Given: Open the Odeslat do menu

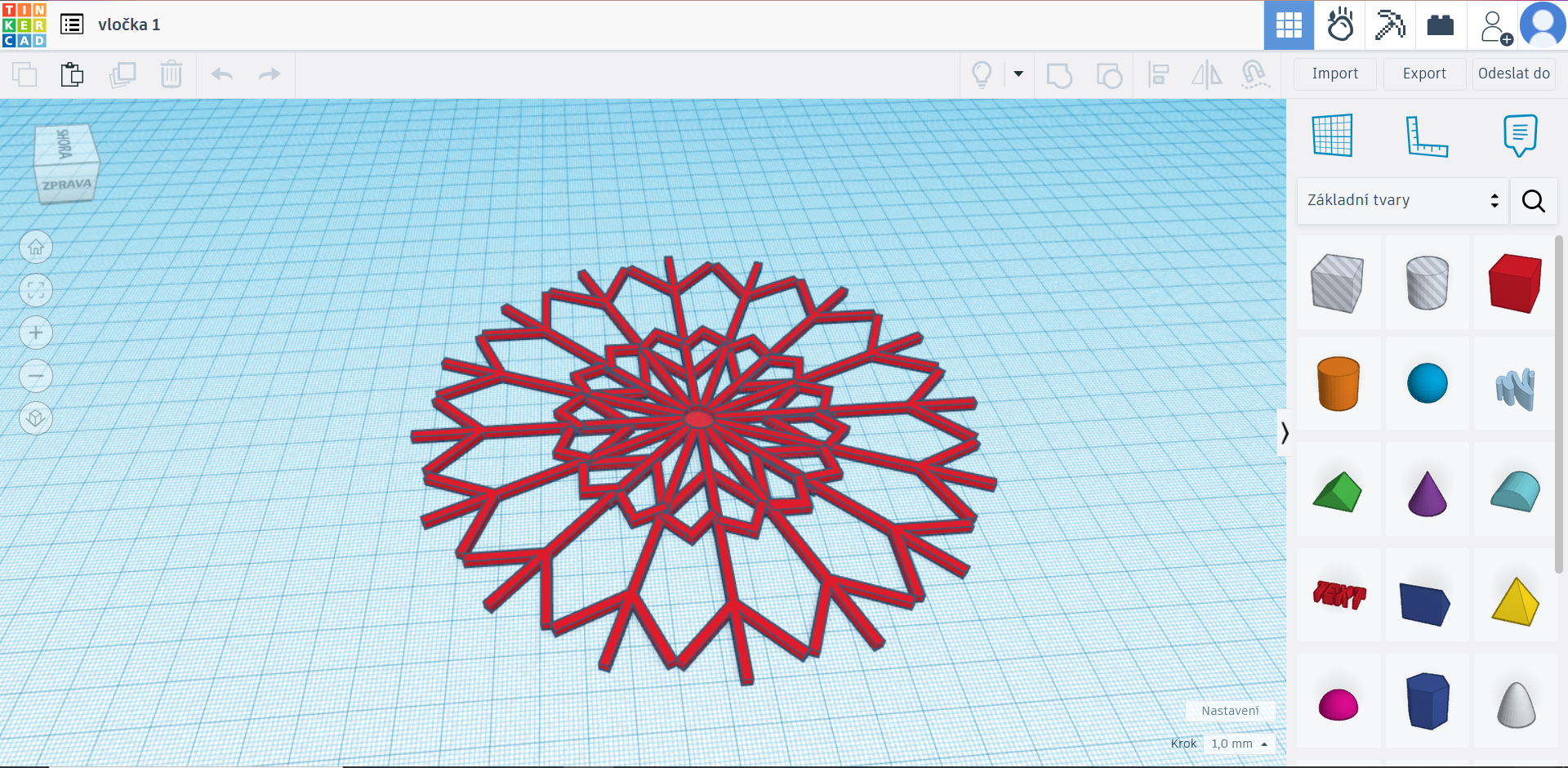Looking at the screenshot, I should tap(1514, 74).
